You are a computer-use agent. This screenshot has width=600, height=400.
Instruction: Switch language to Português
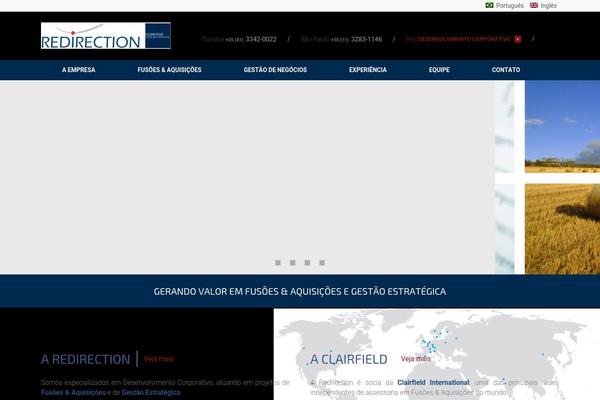510,6
